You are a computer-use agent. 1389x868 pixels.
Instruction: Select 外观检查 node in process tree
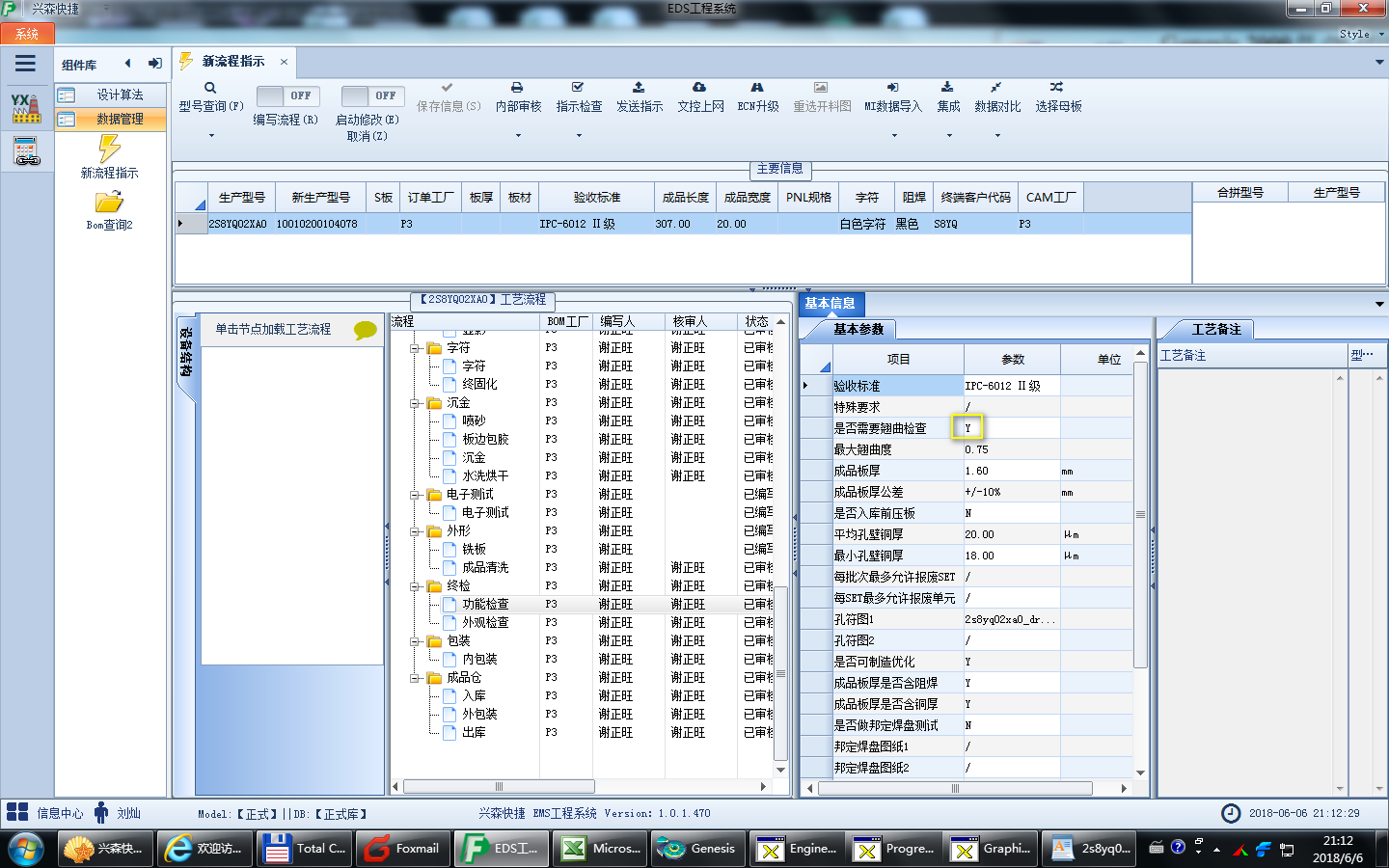point(485,623)
